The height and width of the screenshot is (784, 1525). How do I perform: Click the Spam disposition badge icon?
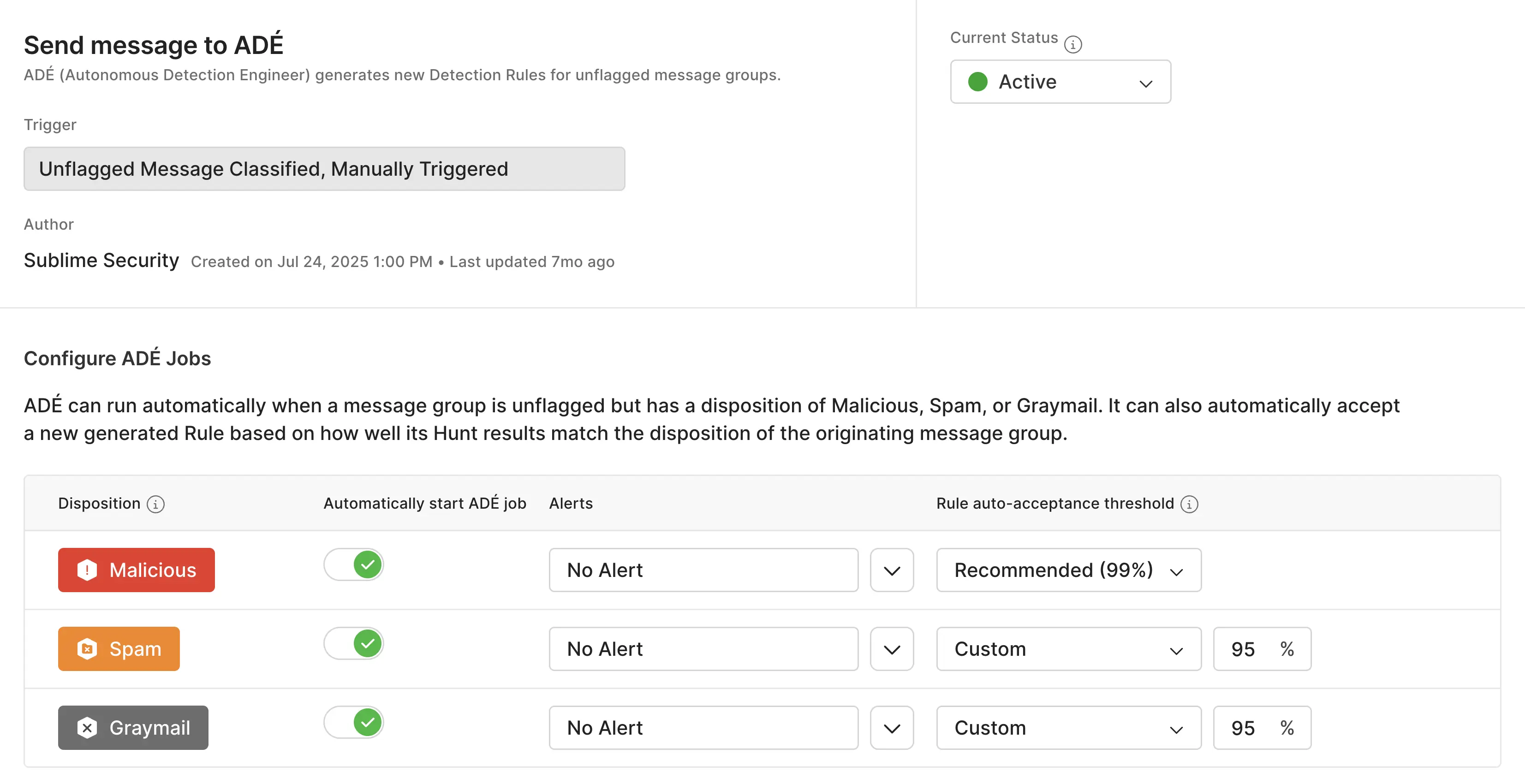tap(87, 648)
